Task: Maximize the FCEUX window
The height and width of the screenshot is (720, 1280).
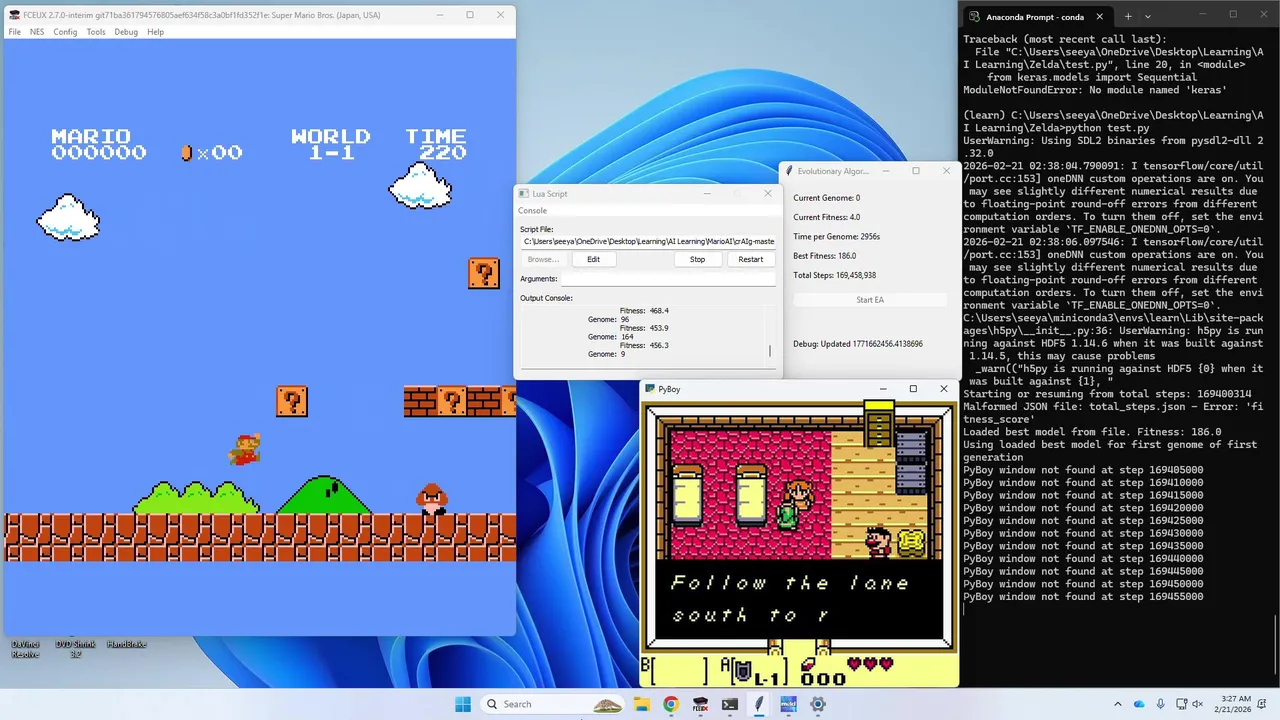Action: pyautogui.click(x=470, y=15)
